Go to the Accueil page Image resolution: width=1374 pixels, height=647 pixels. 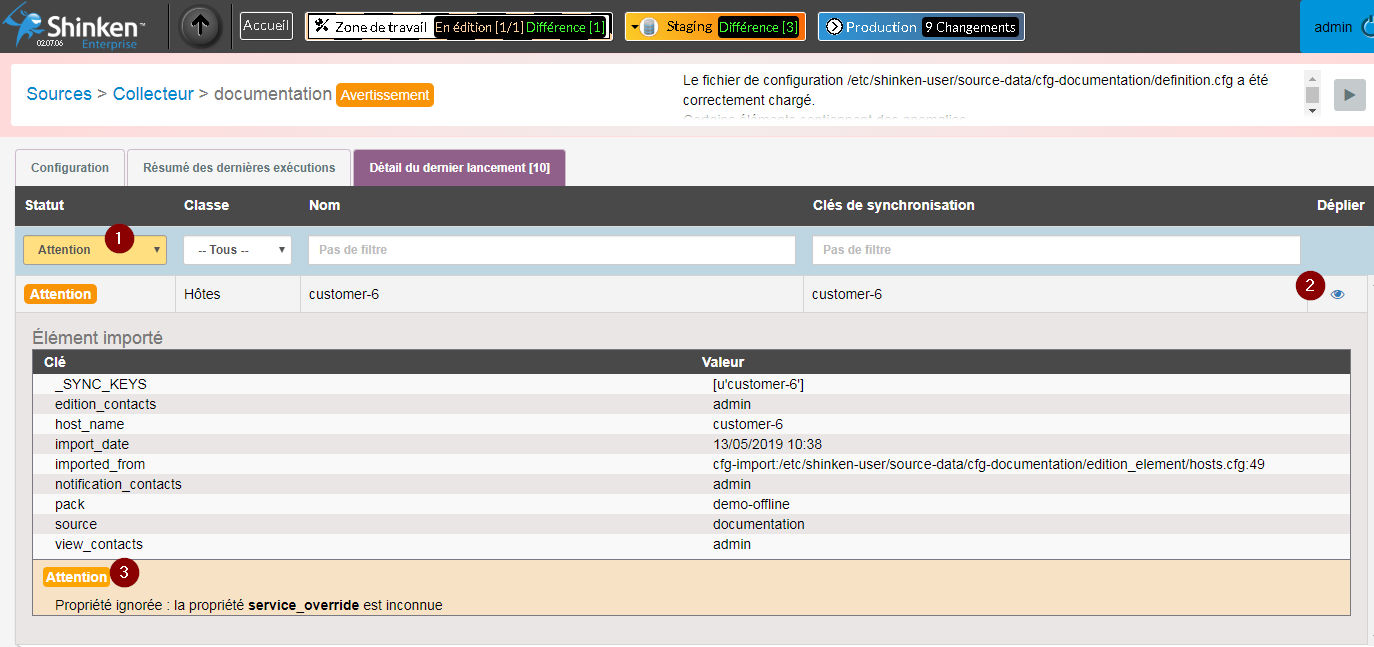(x=266, y=26)
